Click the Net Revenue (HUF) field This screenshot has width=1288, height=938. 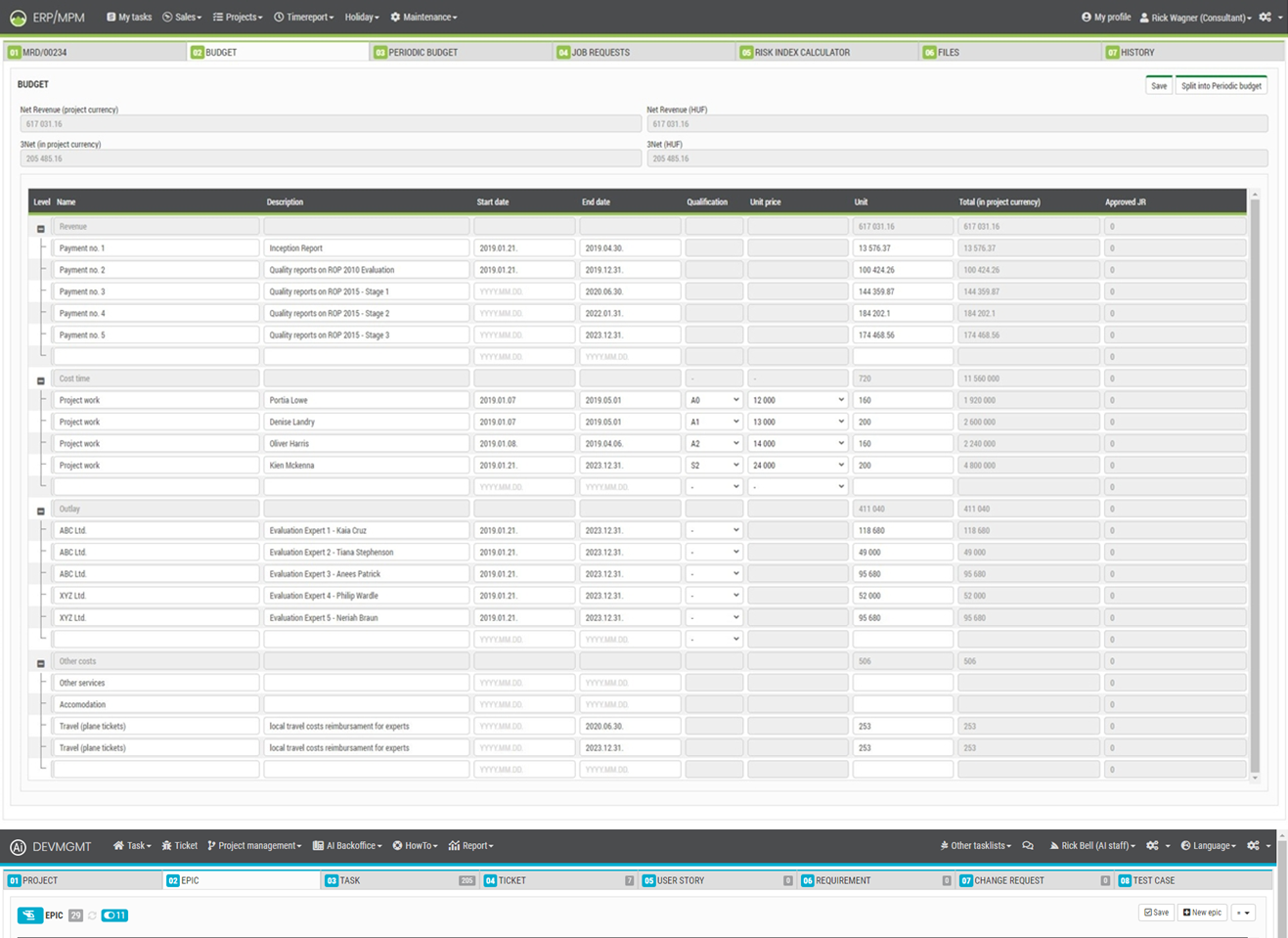pyautogui.click(x=957, y=123)
